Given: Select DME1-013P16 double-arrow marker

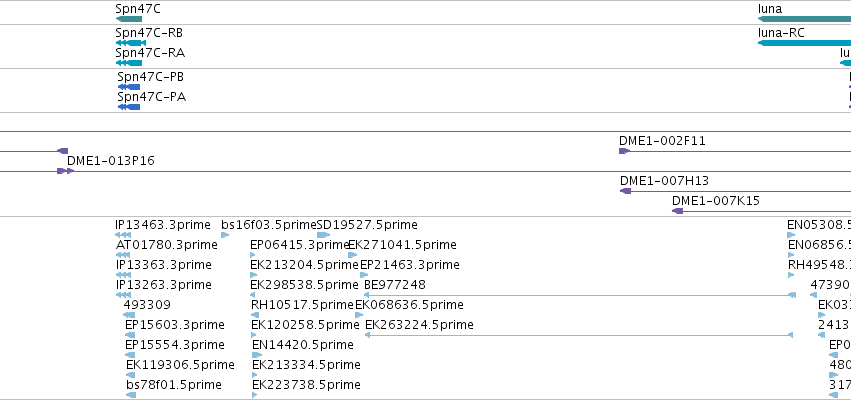Looking at the screenshot, I should click(65, 171).
